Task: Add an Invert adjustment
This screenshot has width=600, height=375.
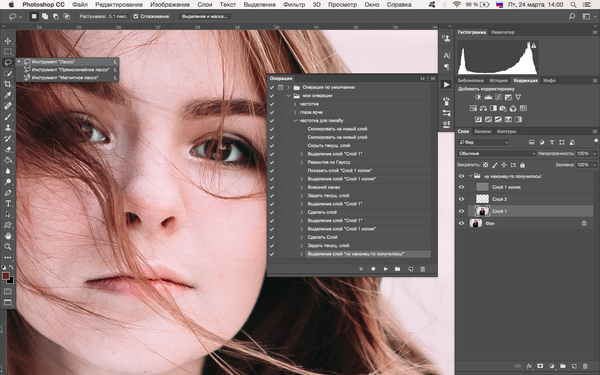Action: pyautogui.click(x=478, y=119)
